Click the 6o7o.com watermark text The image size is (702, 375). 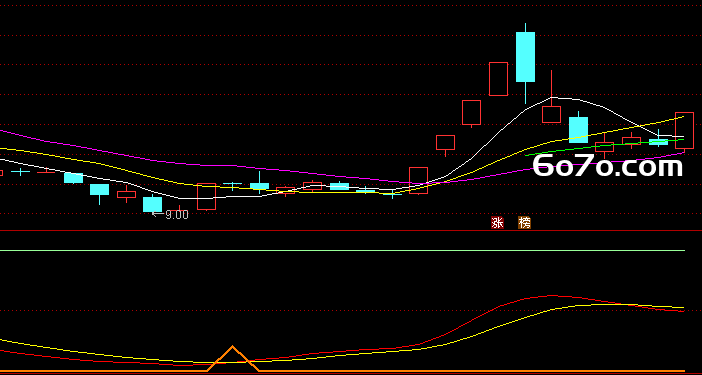(608, 166)
